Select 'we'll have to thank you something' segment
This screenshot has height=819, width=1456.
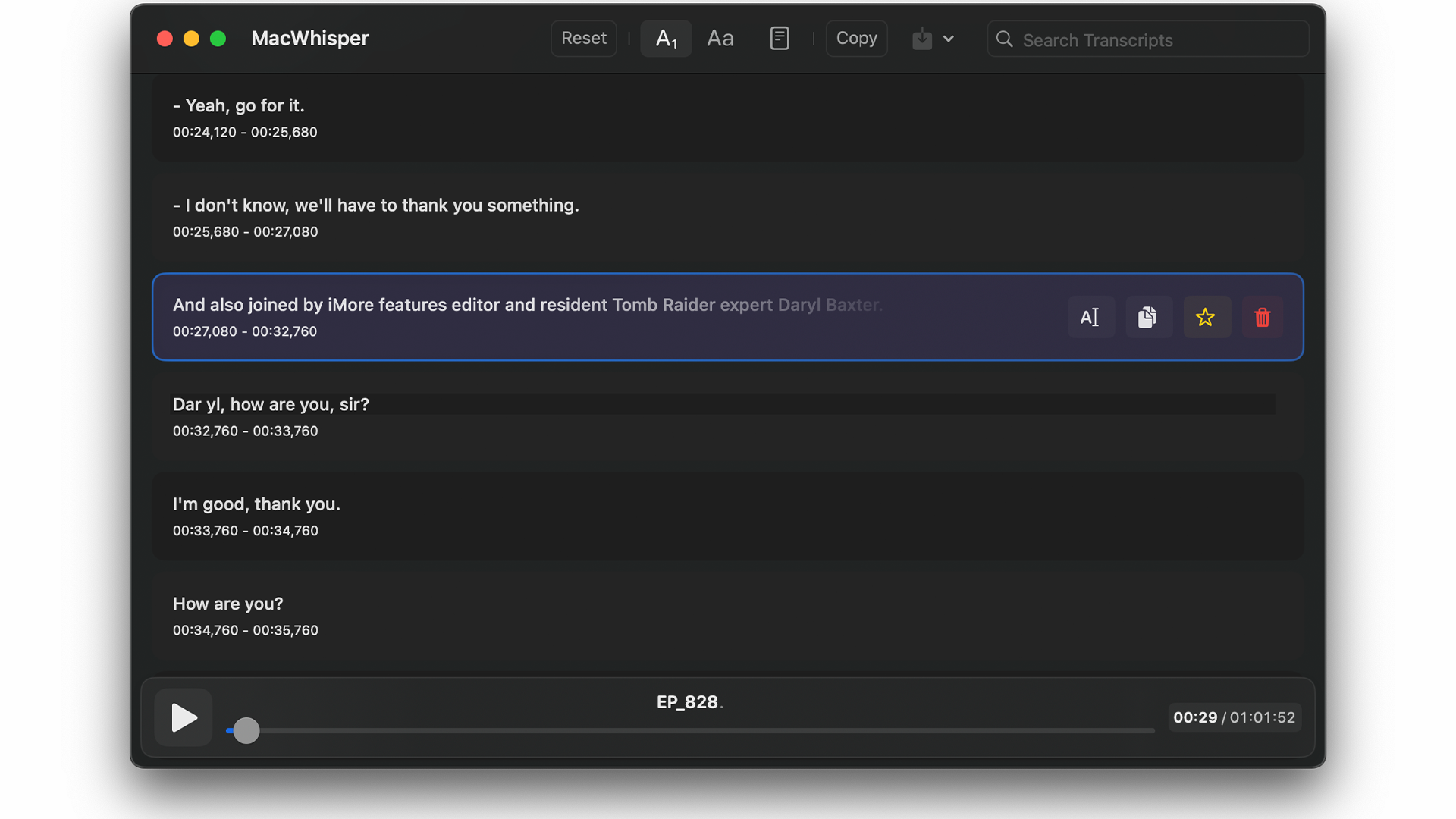[727, 218]
